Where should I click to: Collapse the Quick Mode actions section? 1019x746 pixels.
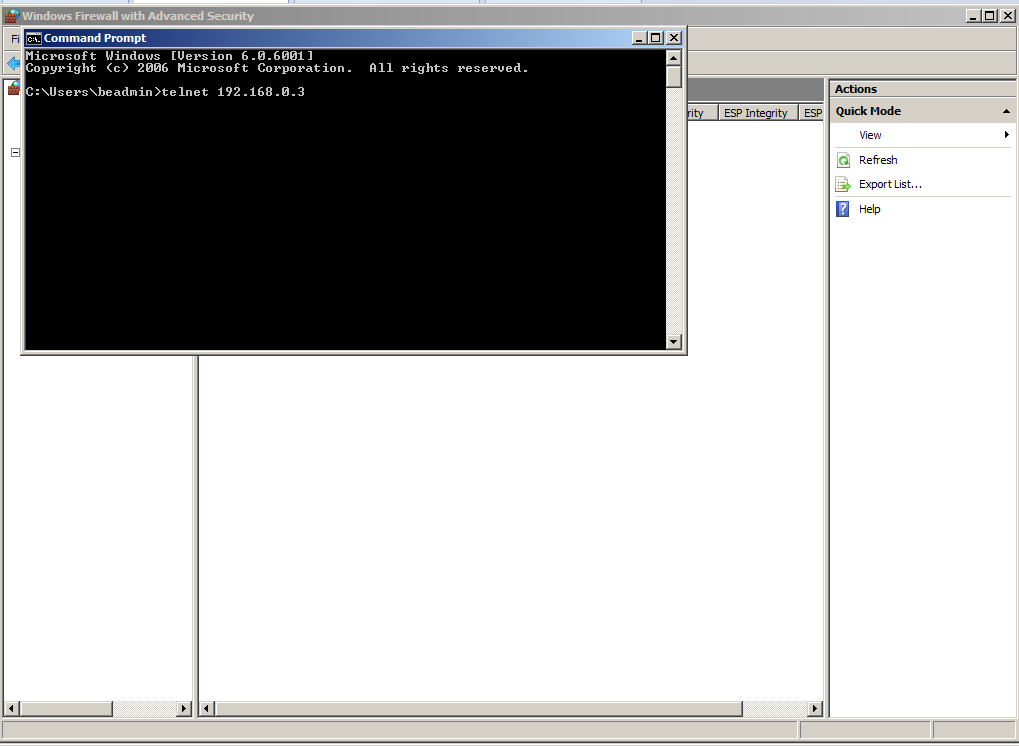click(x=1006, y=111)
